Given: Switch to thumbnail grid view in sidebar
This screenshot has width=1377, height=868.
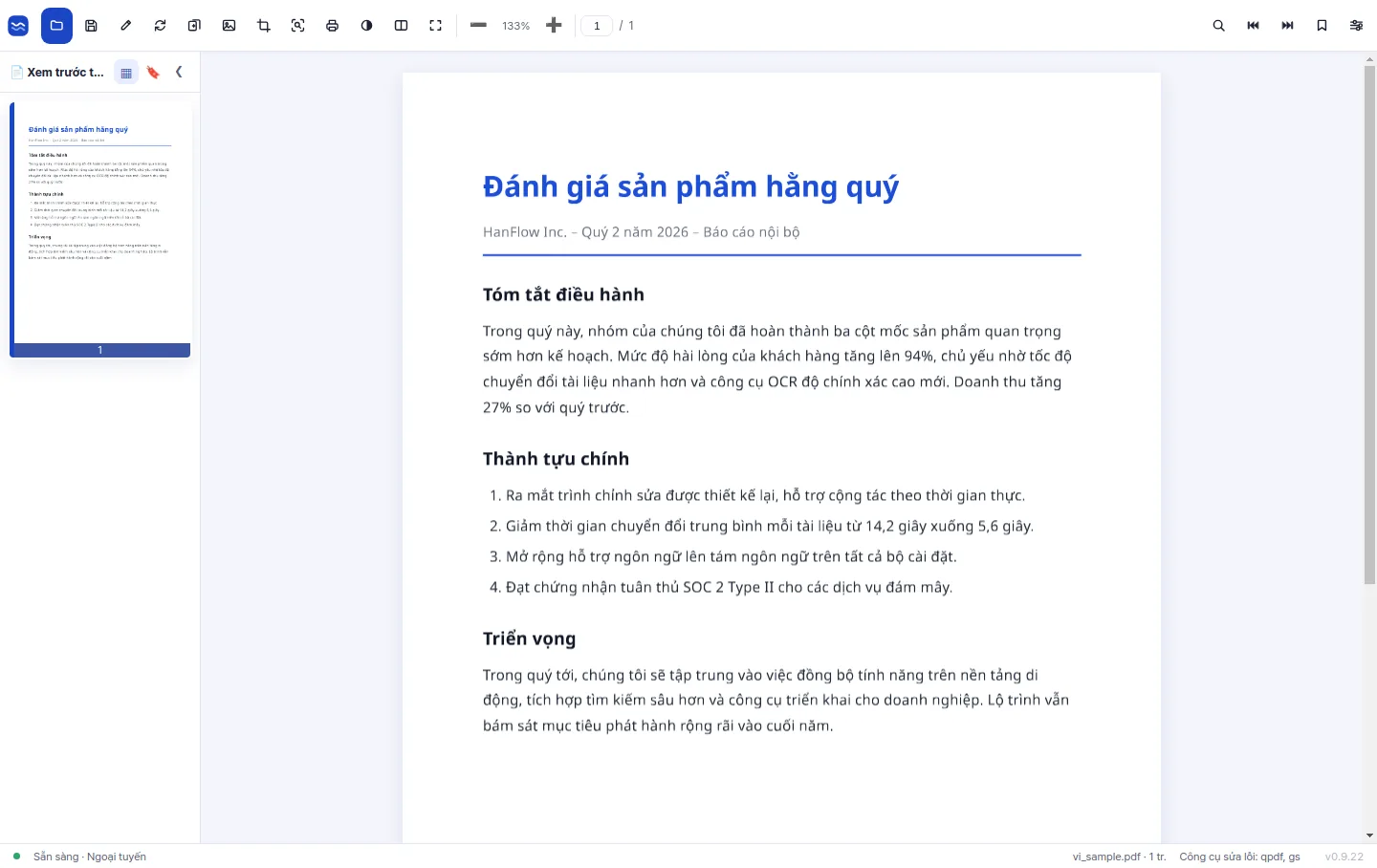Looking at the screenshot, I should [126, 73].
